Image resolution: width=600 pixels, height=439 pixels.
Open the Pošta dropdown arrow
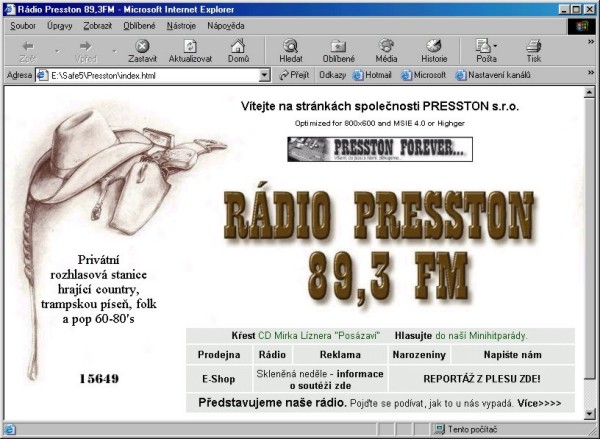point(495,46)
